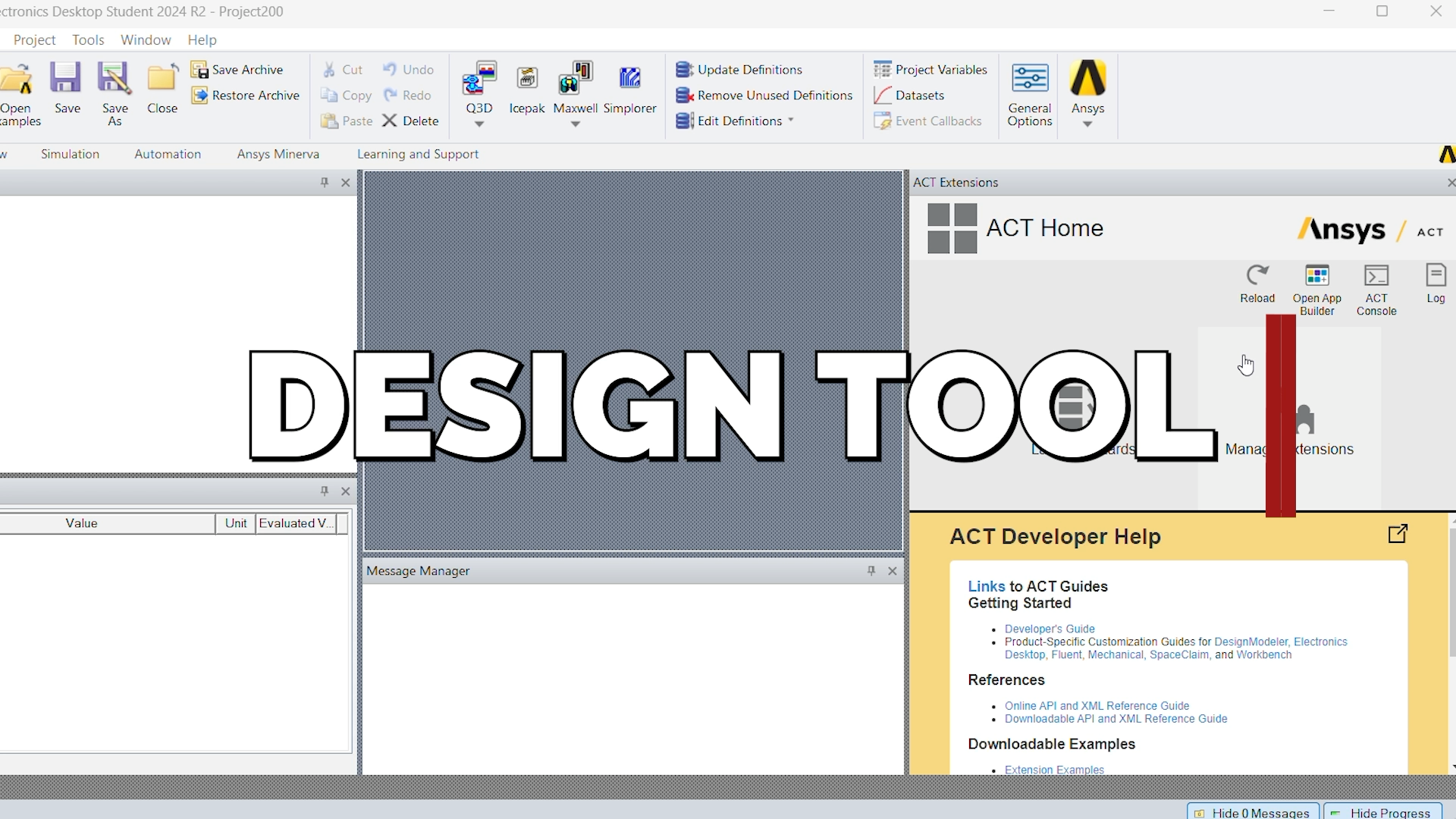Click the Hide Progress button
The height and width of the screenshot is (819, 1456).
pos(1382,812)
